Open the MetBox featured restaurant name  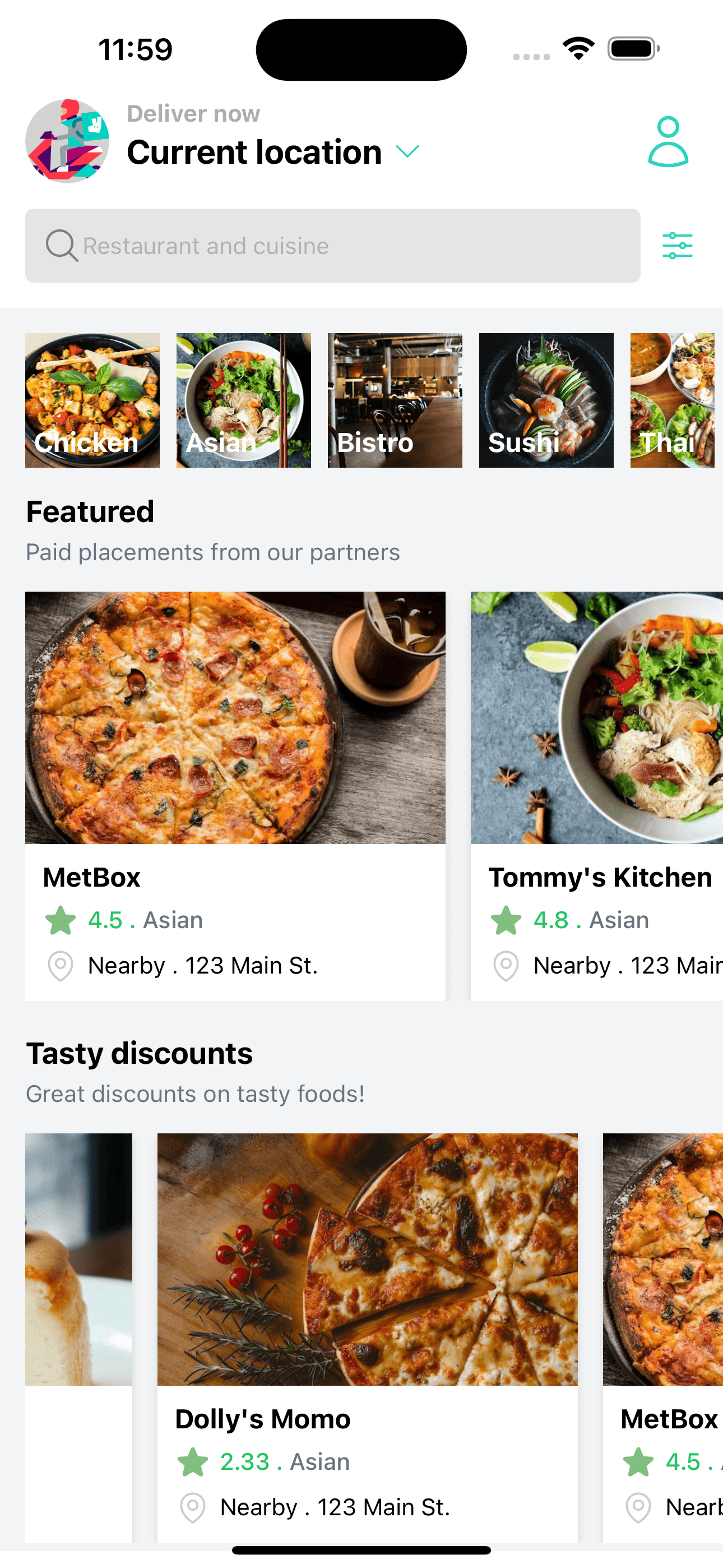[x=92, y=877]
